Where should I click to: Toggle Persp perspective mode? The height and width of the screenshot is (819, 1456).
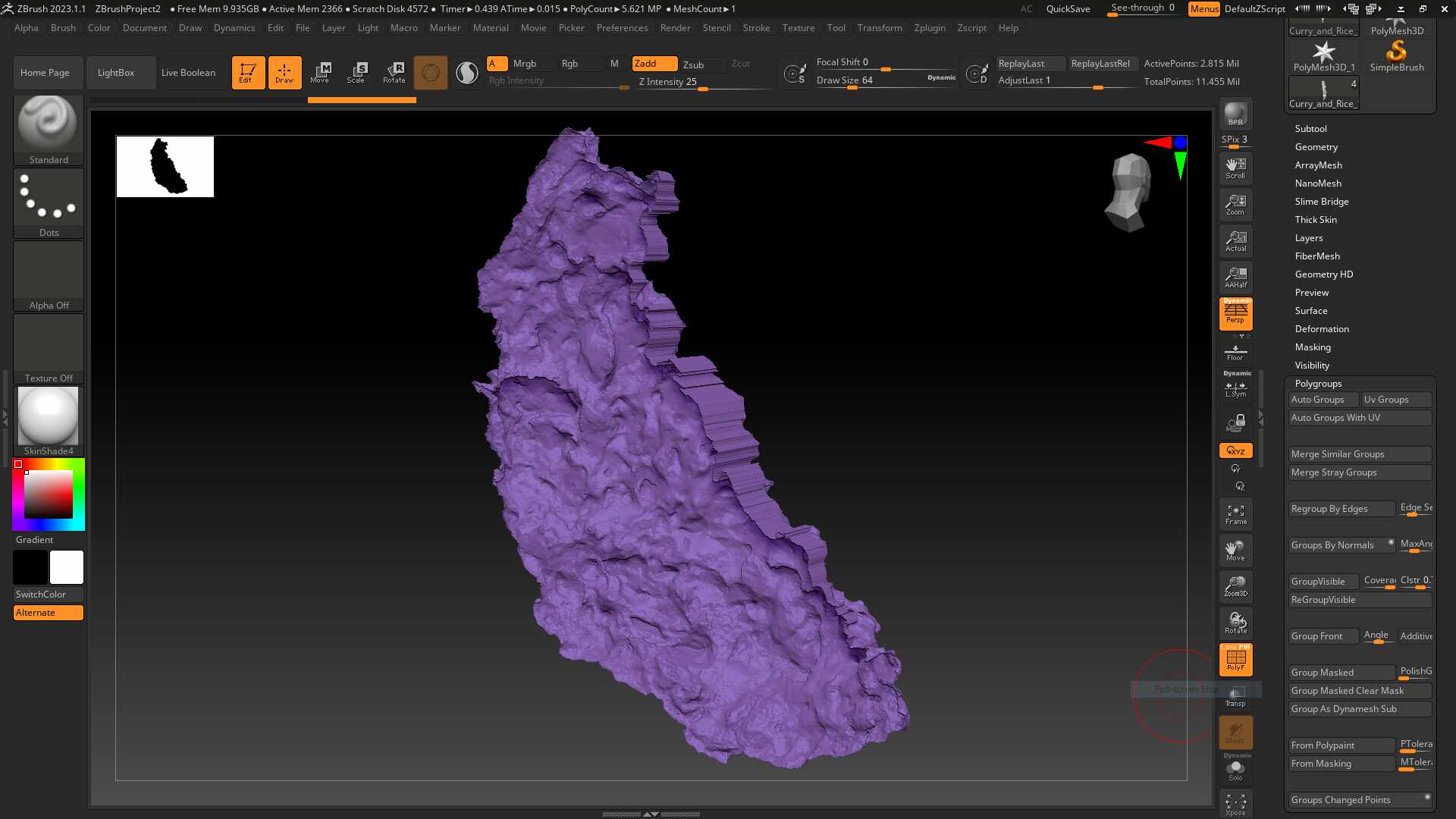[1235, 313]
